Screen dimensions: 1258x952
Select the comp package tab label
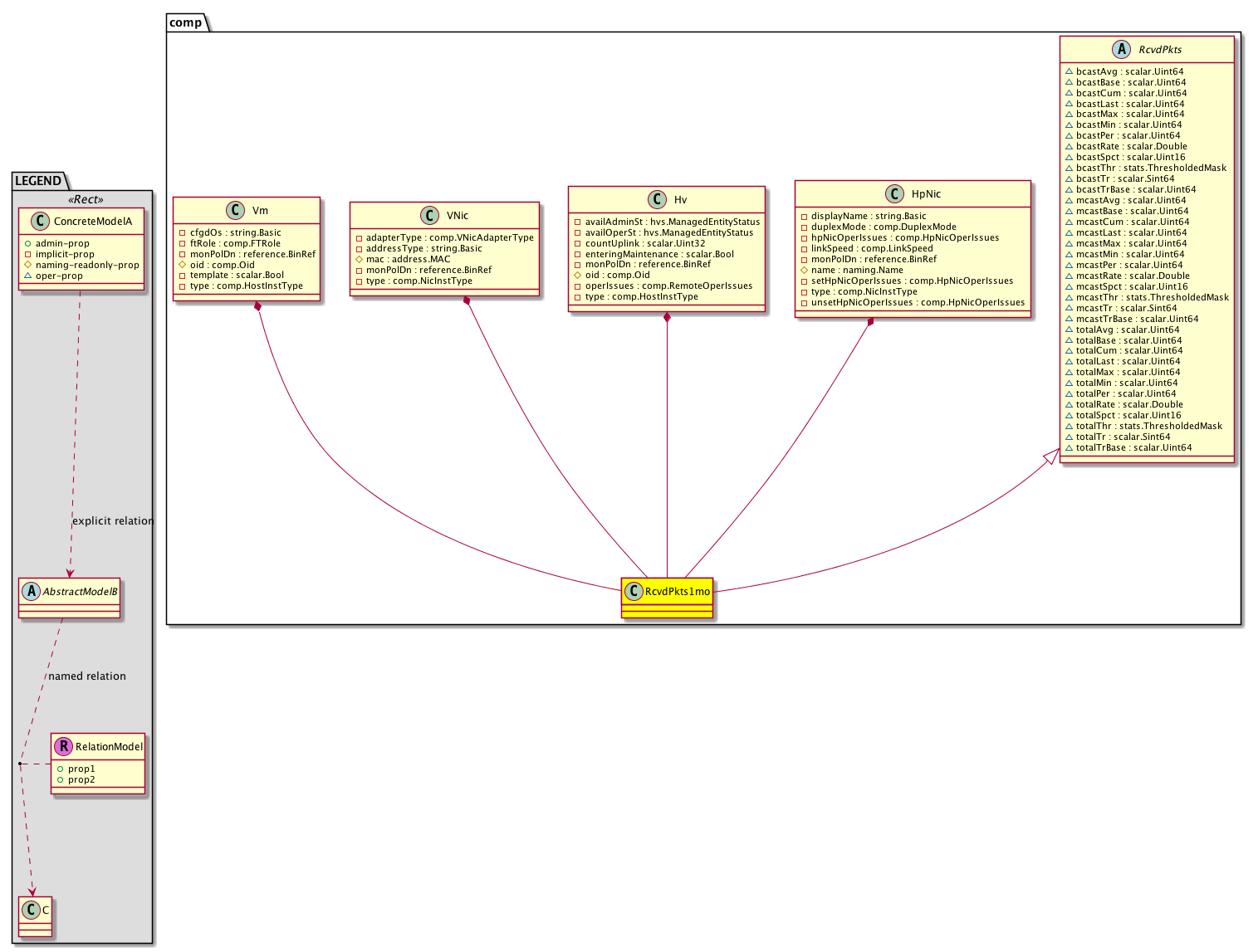pyautogui.click(x=185, y=22)
